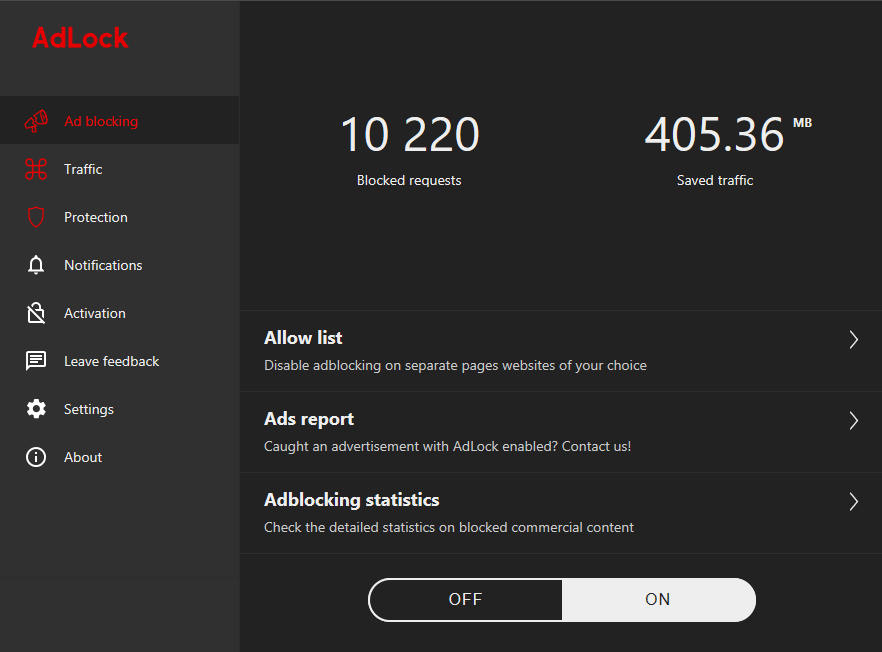The height and width of the screenshot is (652, 882).
Task: Click the Protection shield icon
Action: tap(36, 216)
